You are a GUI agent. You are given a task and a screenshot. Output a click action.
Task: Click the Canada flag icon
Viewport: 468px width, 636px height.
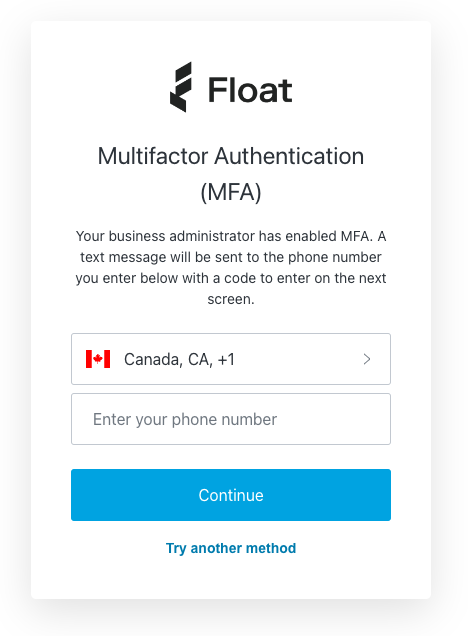click(98, 359)
